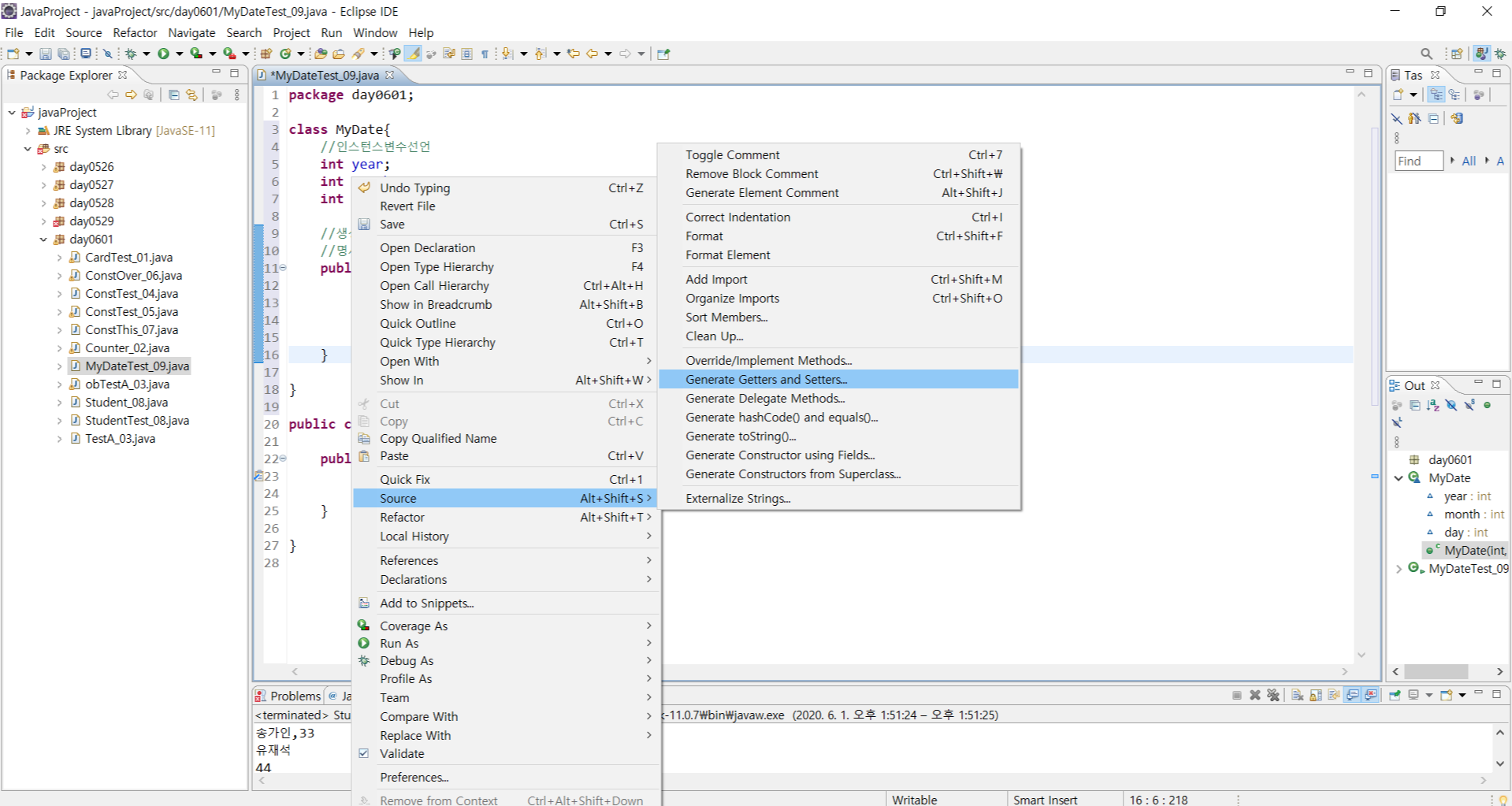Select Generate Constructor using Fields

tap(838, 455)
